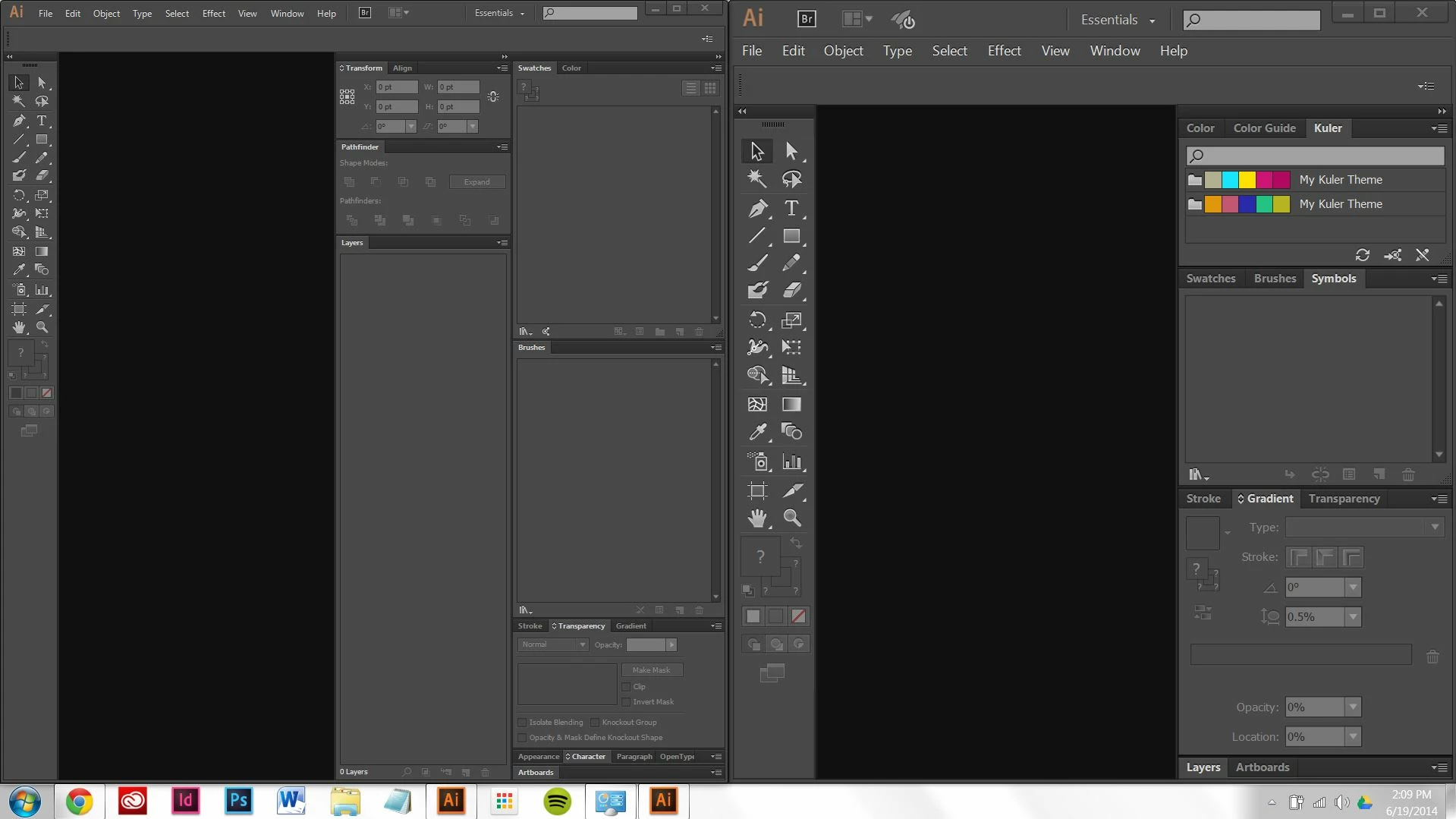Select the Artboard tool in right window

click(757, 490)
